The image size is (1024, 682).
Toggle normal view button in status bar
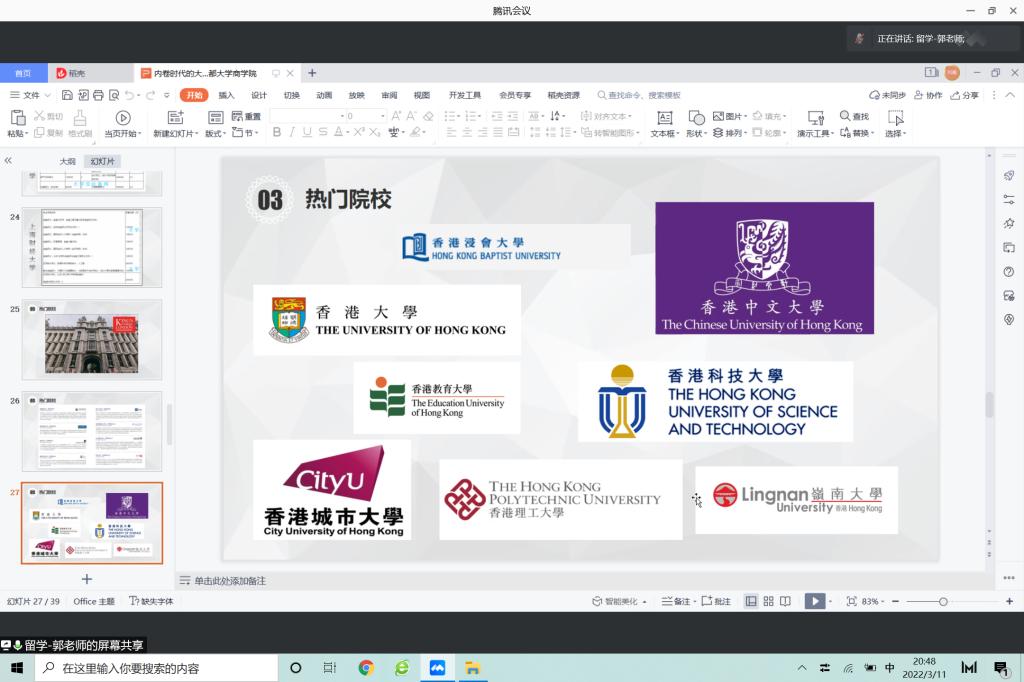coord(752,601)
